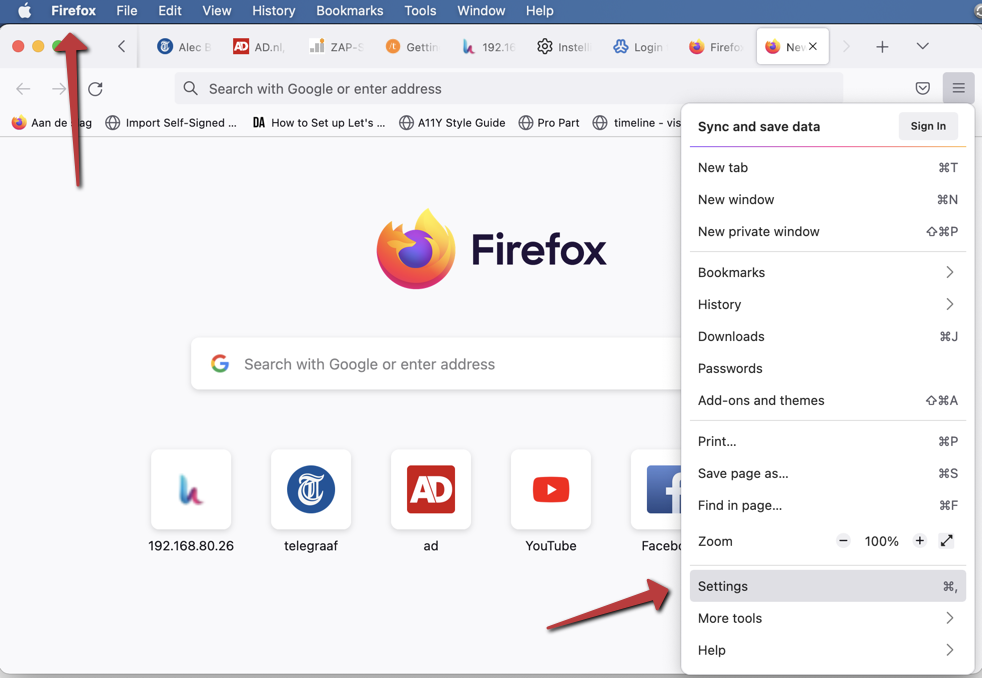Increase zoom with the plus button

point(919,540)
